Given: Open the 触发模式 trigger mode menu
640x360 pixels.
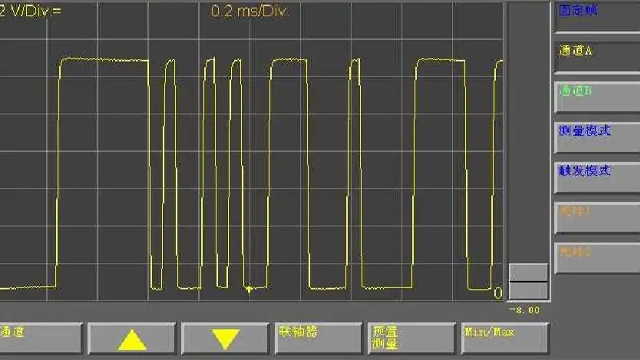Looking at the screenshot, I should [x=597, y=178].
